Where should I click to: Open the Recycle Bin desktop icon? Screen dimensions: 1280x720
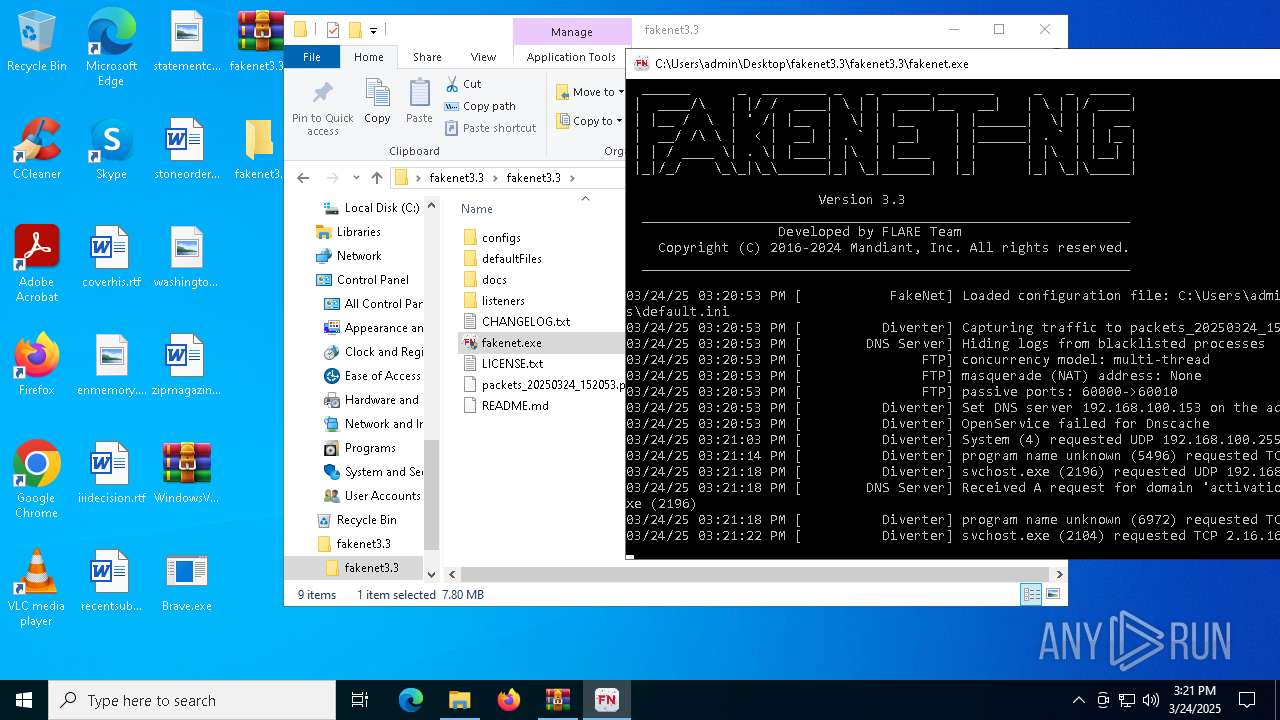[37, 42]
